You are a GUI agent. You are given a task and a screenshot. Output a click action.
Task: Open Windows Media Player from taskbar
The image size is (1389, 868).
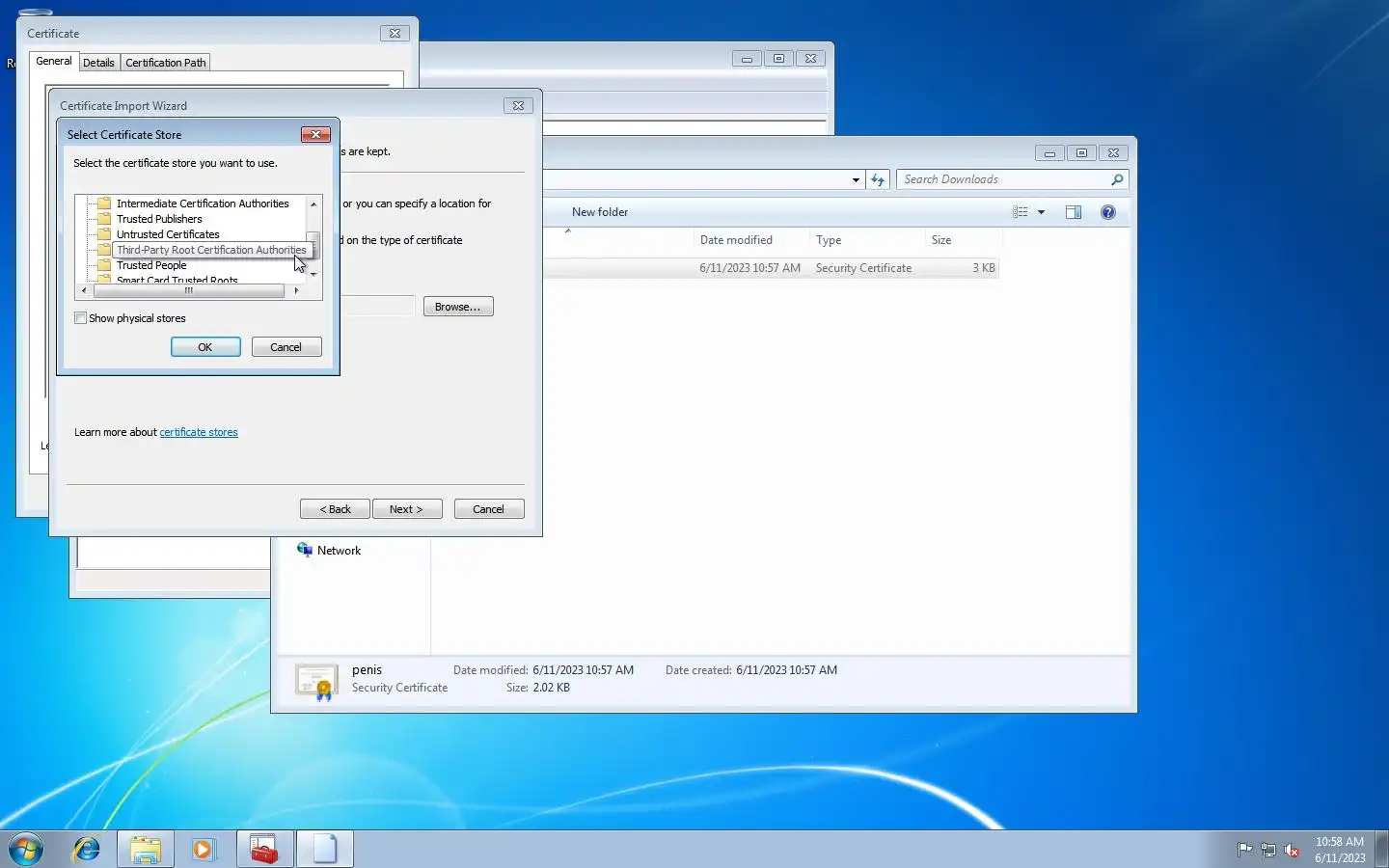click(203, 849)
